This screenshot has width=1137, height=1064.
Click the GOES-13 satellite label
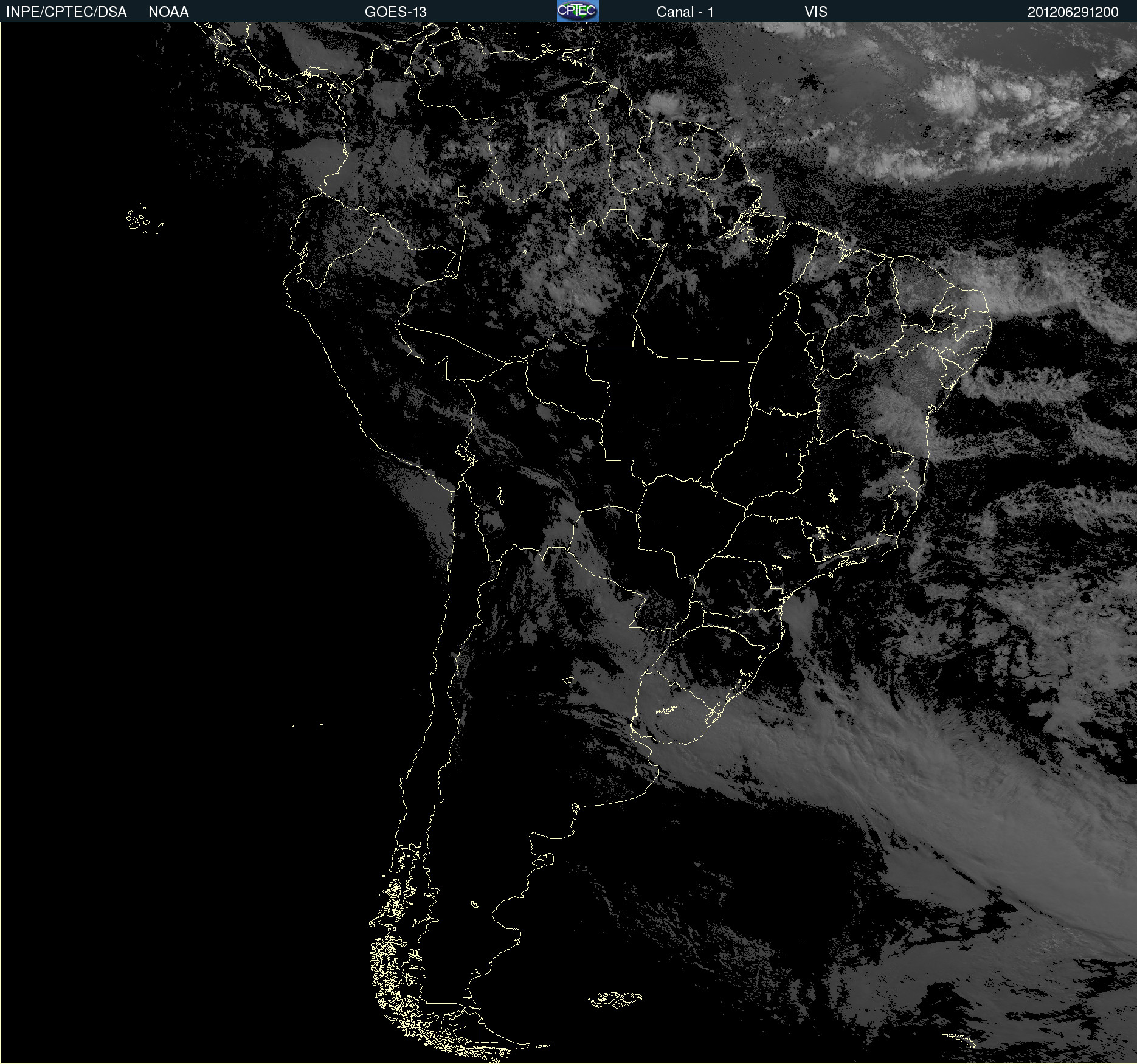tap(396, 12)
